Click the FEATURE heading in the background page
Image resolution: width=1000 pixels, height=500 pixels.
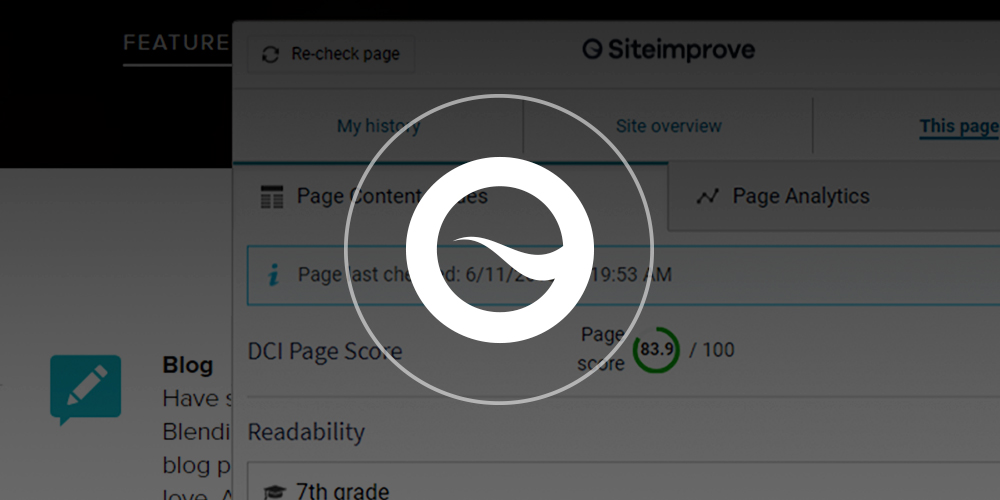pyautogui.click(x=176, y=43)
